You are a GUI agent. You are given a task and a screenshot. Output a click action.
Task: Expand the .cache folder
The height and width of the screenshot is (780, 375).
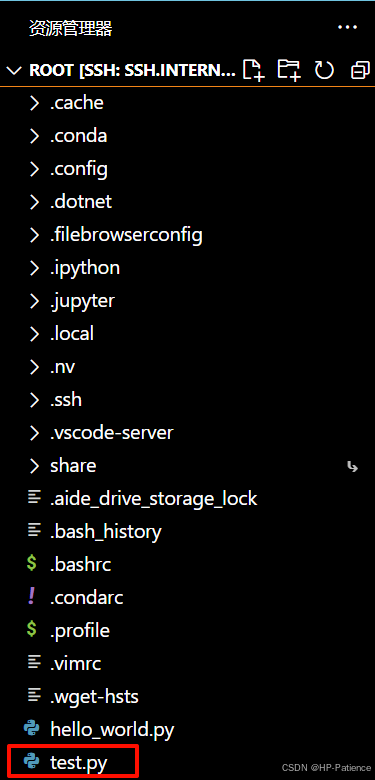coord(188,103)
